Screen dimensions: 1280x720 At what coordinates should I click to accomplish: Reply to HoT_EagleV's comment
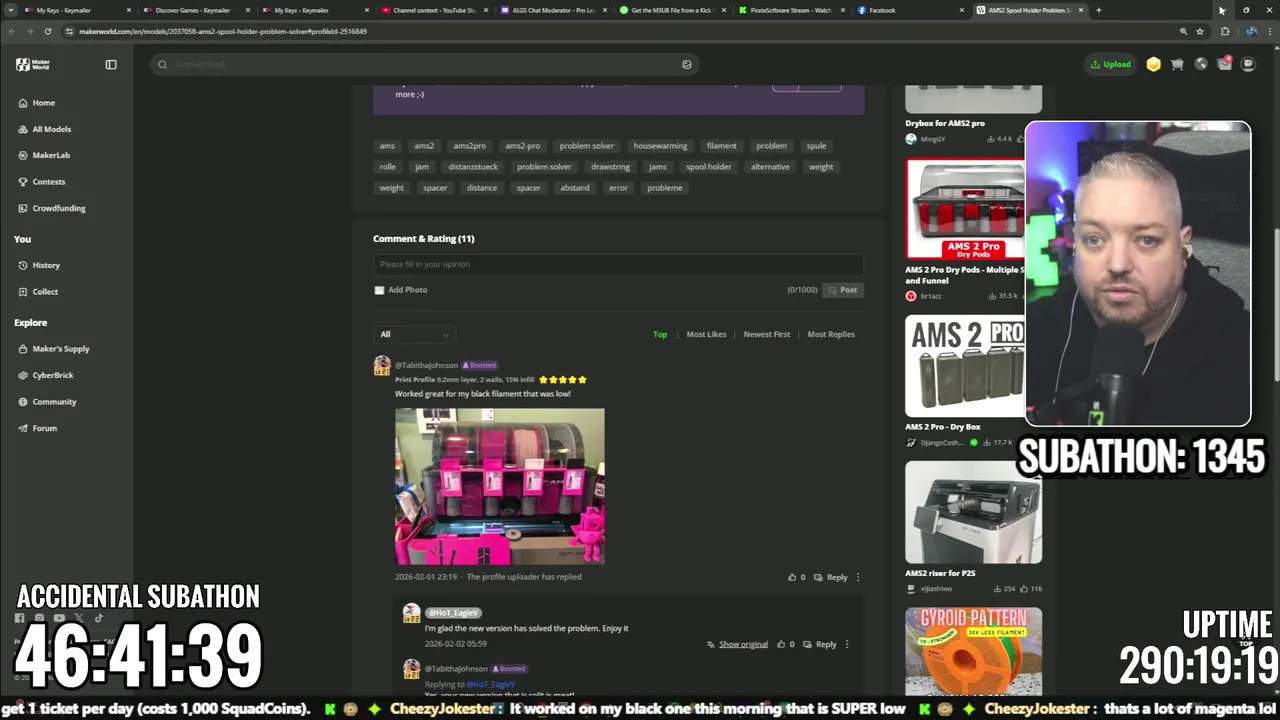click(820, 644)
